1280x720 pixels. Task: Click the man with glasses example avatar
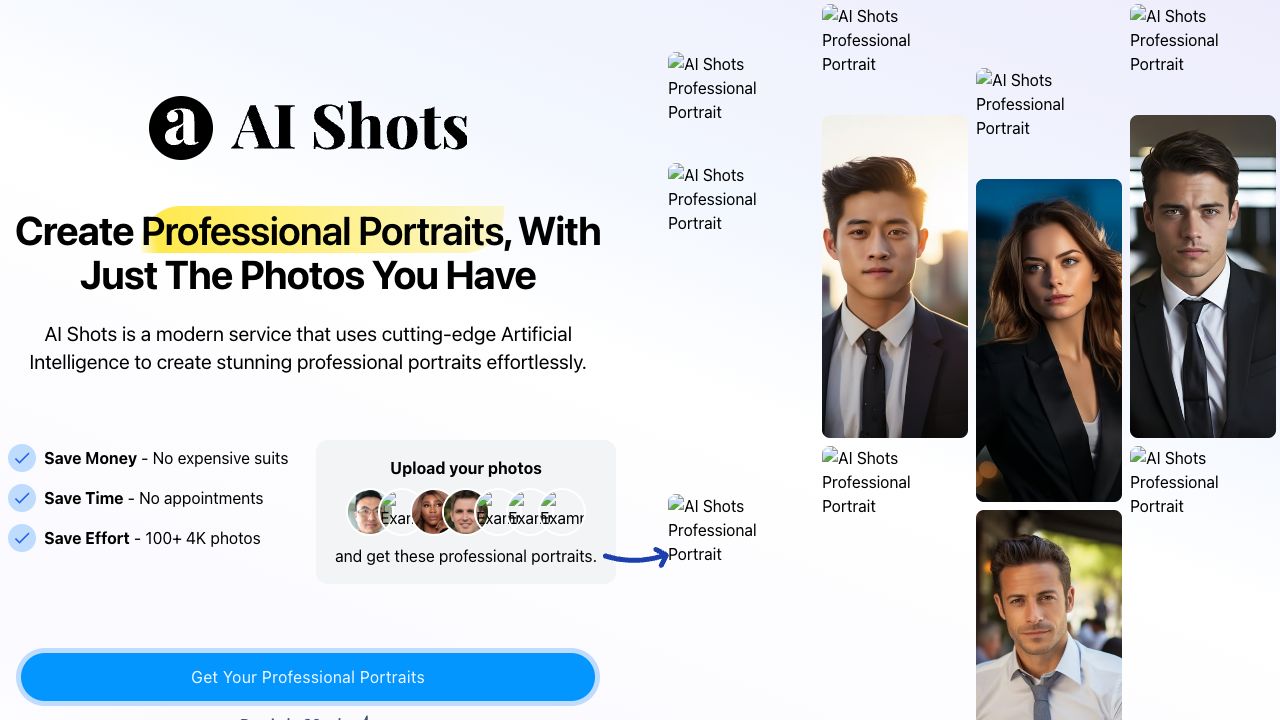click(x=367, y=512)
